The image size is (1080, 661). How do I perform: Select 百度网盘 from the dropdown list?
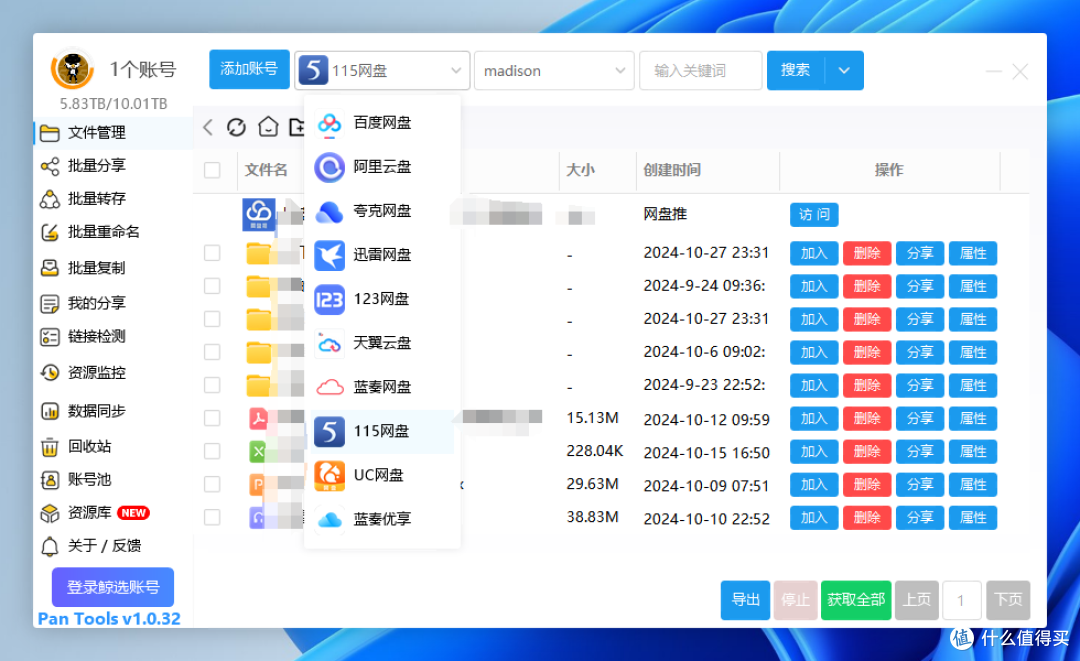[x=382, y=123]
